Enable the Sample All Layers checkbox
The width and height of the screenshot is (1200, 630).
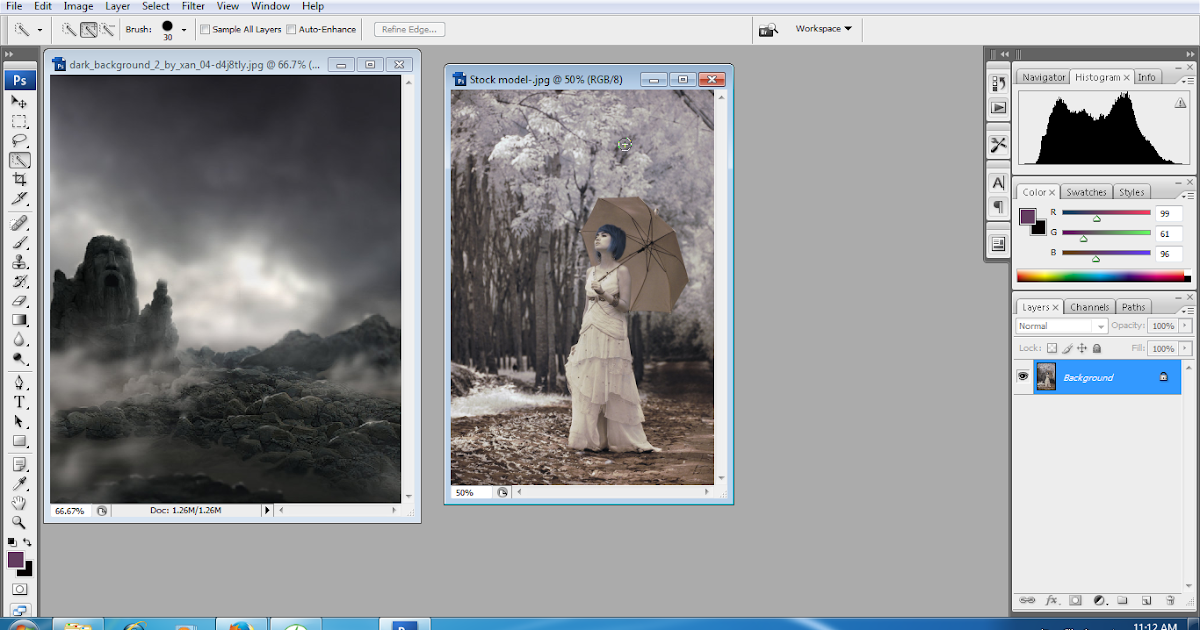pos(207,29)
